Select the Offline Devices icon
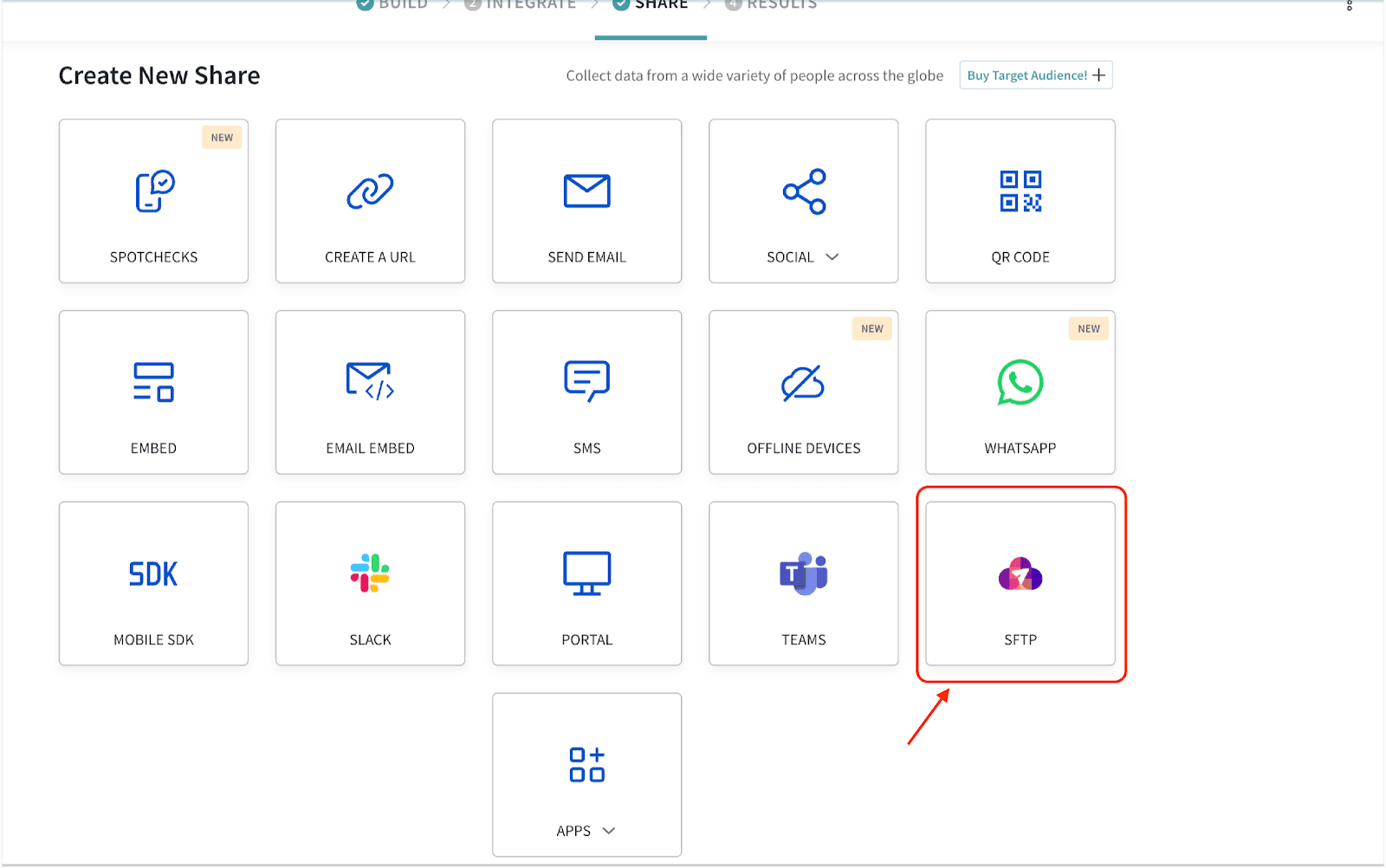The height and width of the screenshot is (868, 1386). (x=803, y=383)
